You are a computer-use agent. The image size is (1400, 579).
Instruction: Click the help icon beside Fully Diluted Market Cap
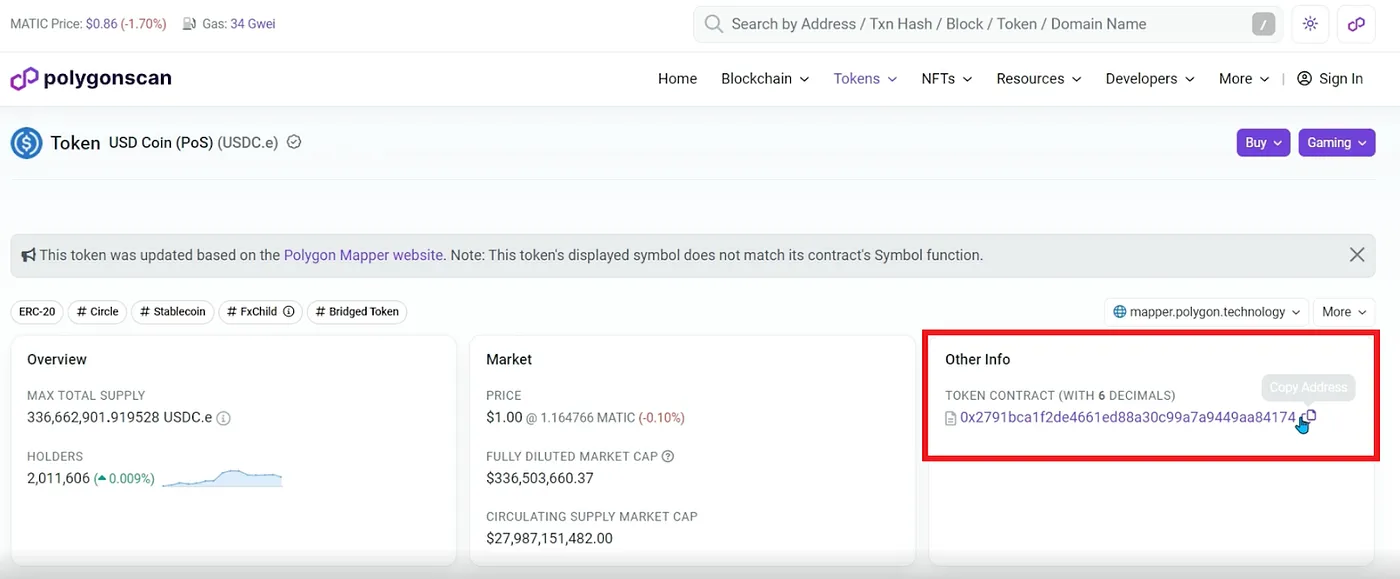pyautogui.click(x=668, y=456)
